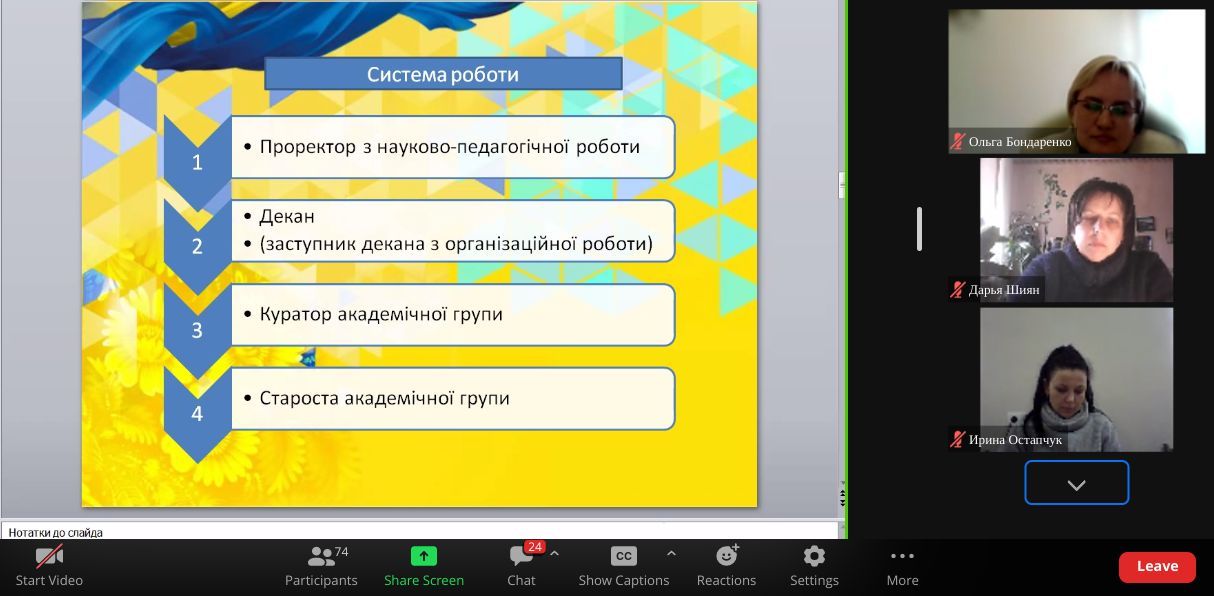Open the Participants list
The image size is (1214, 596).
tap(321, 557)
